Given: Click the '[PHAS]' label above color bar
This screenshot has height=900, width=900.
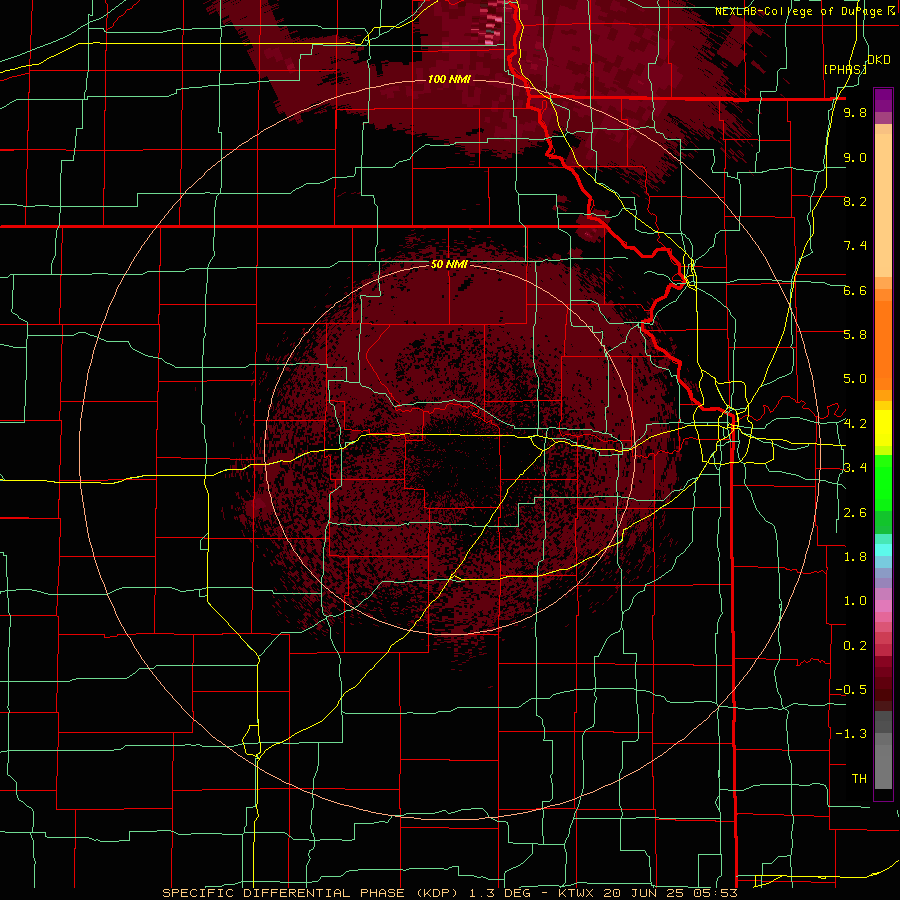Looking at the screenshot, I should tap(845, 69).
